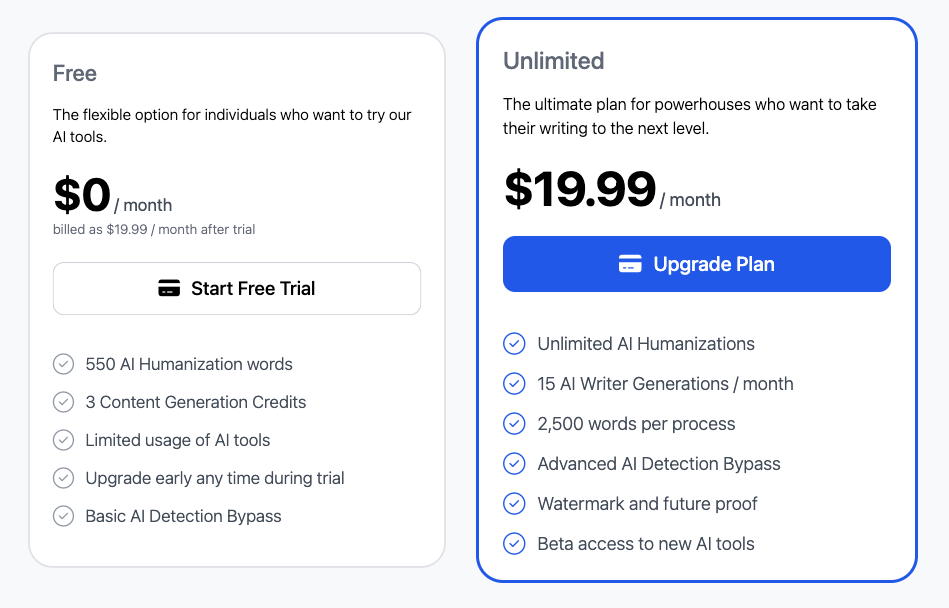Click checkmark icon next to 3 Content Generation Credits
Viewport: 949px width, 608px height.
point(64,402)
